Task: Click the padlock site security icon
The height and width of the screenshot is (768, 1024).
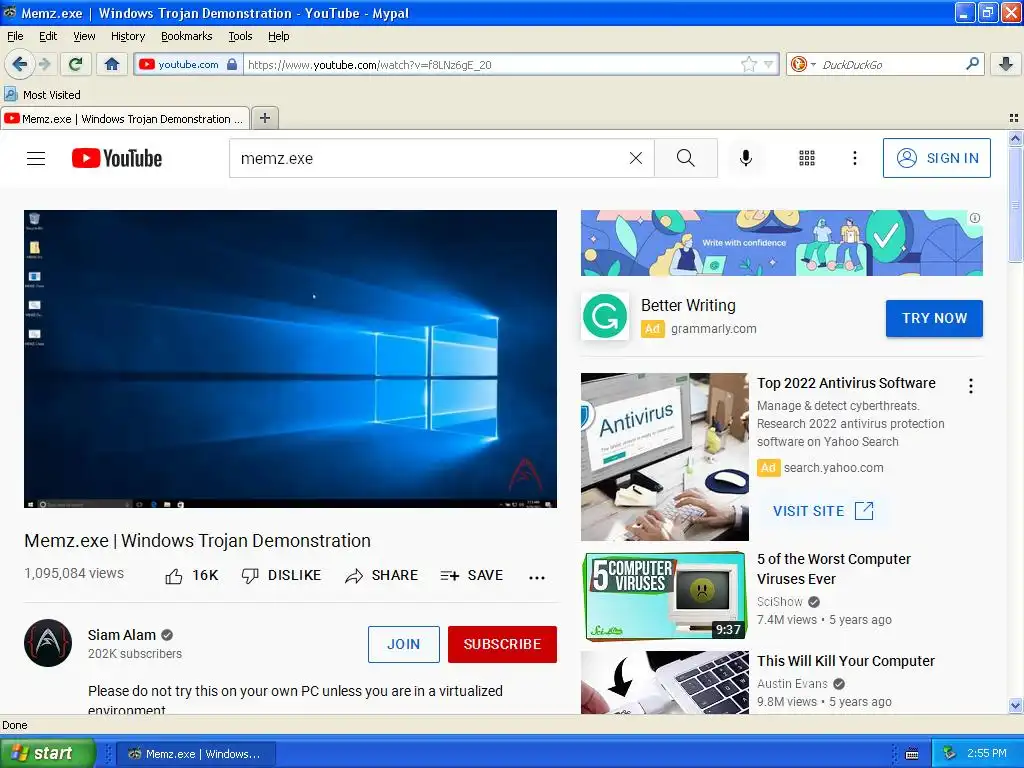Action: [232, 64]
